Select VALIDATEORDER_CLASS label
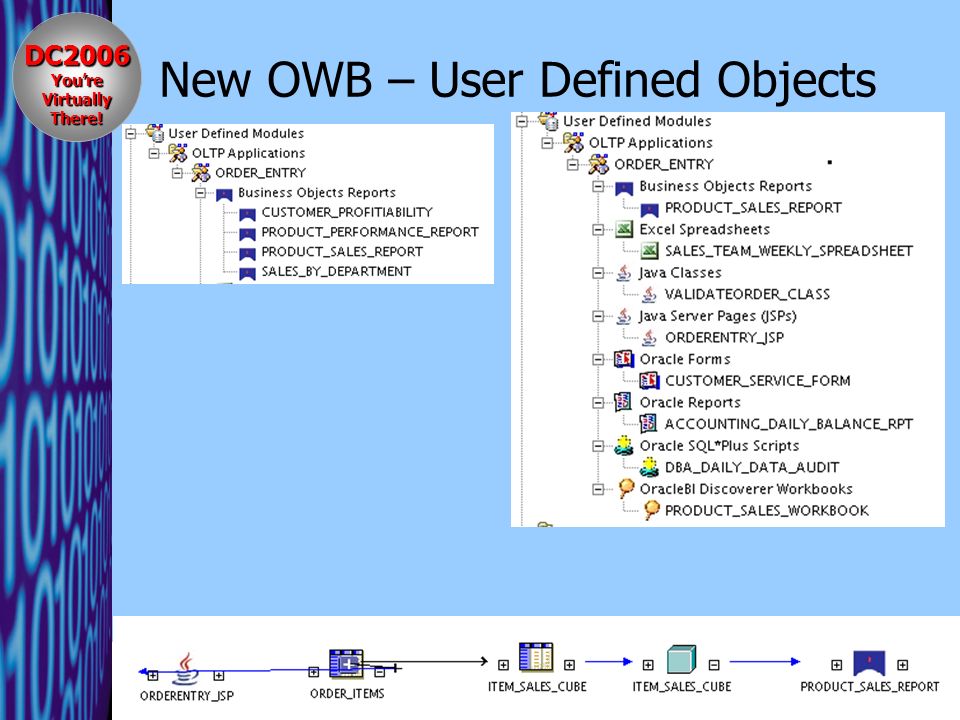The height and width of the screenshot is (720, 960). pyautogui.click(x=748, y=294)
